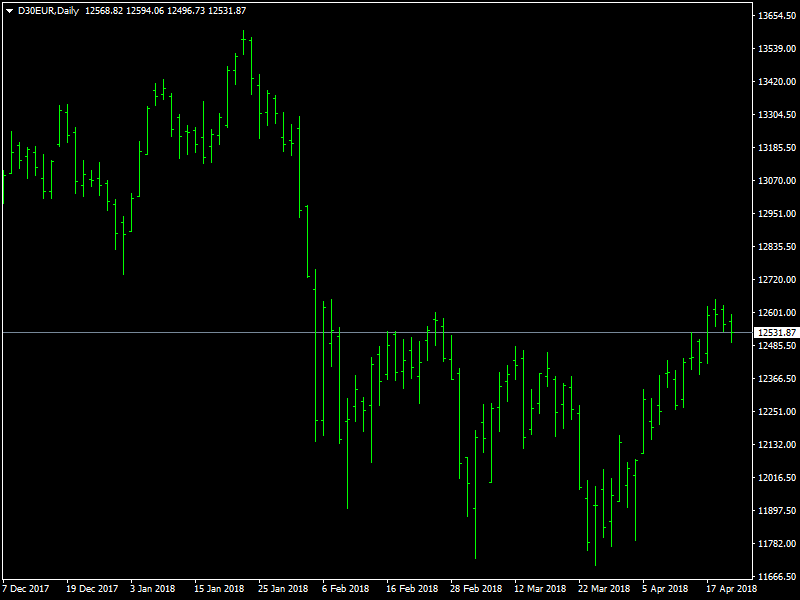Click the 5 Apr 2018 date label
This screenshot has width=800, height=600.
(x=665, y=589)
